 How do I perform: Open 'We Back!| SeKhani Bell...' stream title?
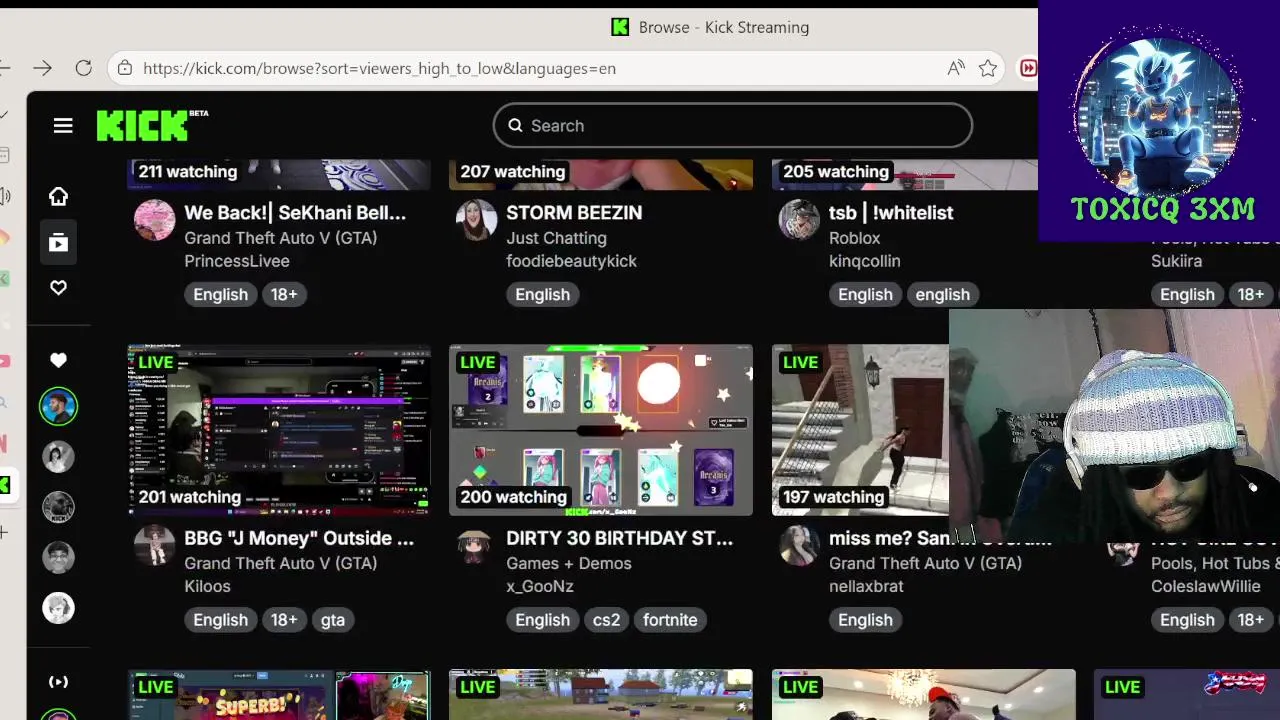295,212
